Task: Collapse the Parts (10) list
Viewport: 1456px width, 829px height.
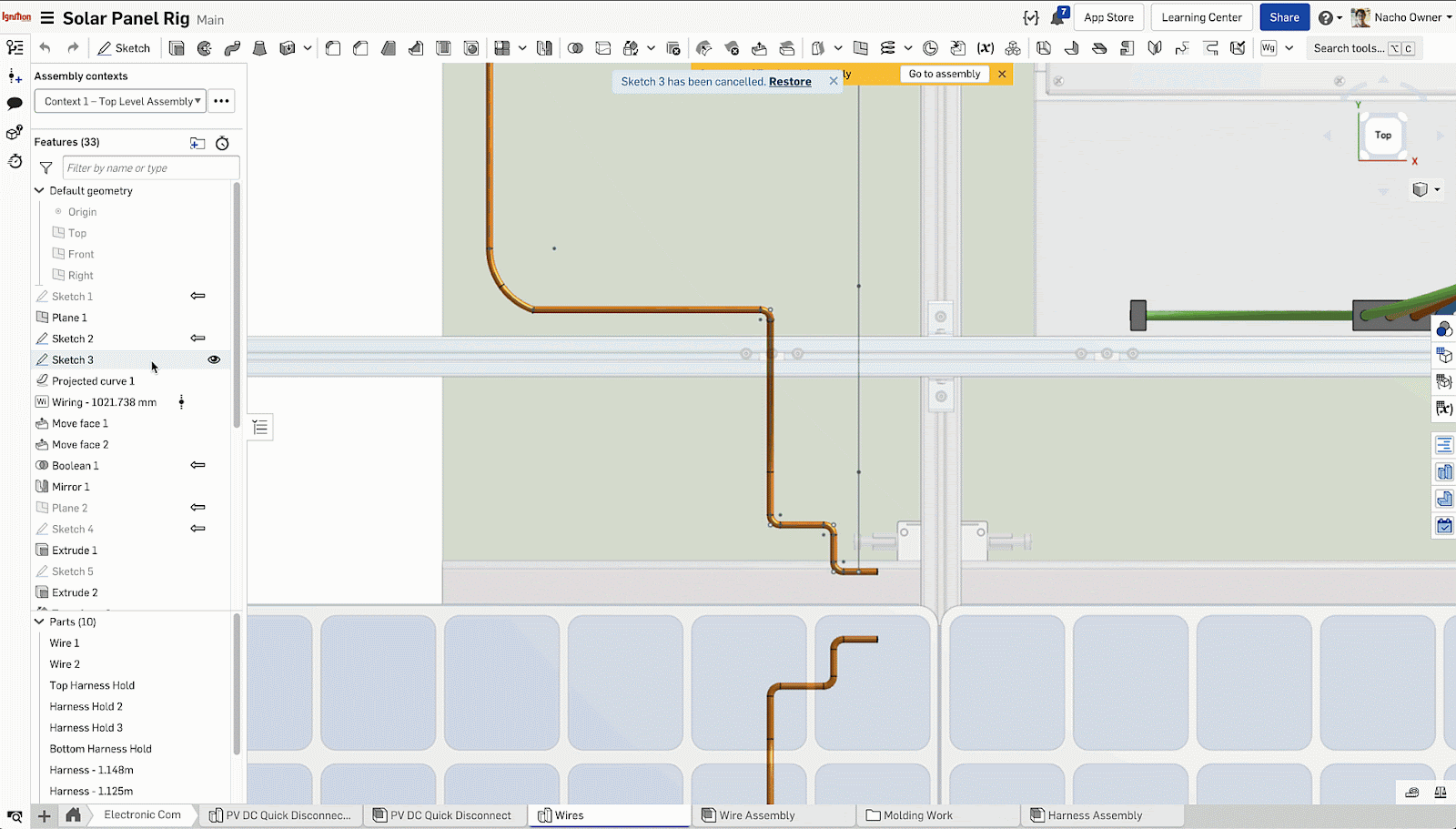Action: coord(39,622)
